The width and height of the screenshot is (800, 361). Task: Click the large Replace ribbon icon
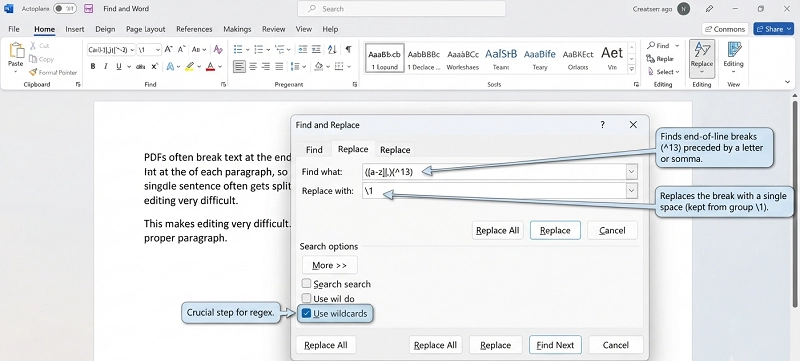click(x=702, y=58)
